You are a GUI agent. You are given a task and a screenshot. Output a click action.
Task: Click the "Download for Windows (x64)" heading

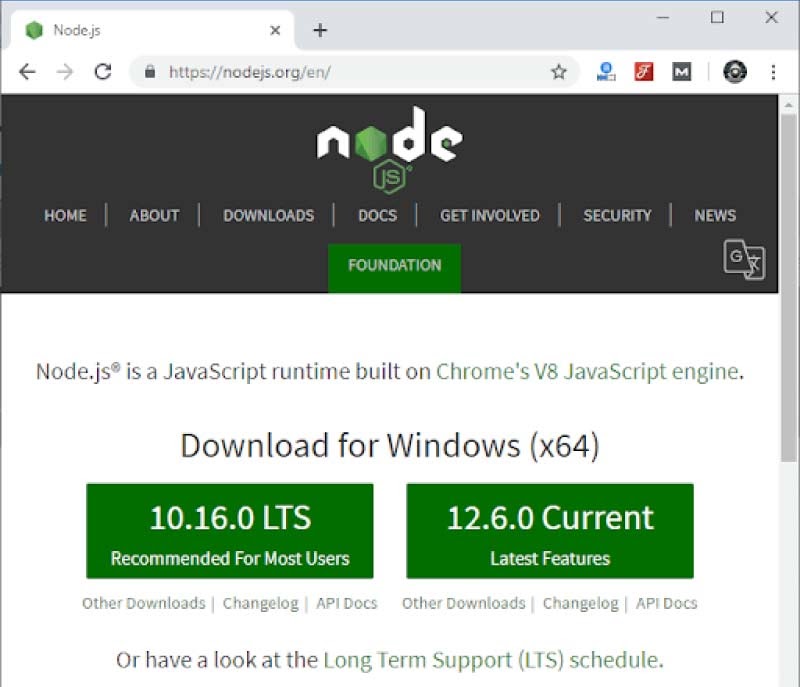[x=390, y=446]
